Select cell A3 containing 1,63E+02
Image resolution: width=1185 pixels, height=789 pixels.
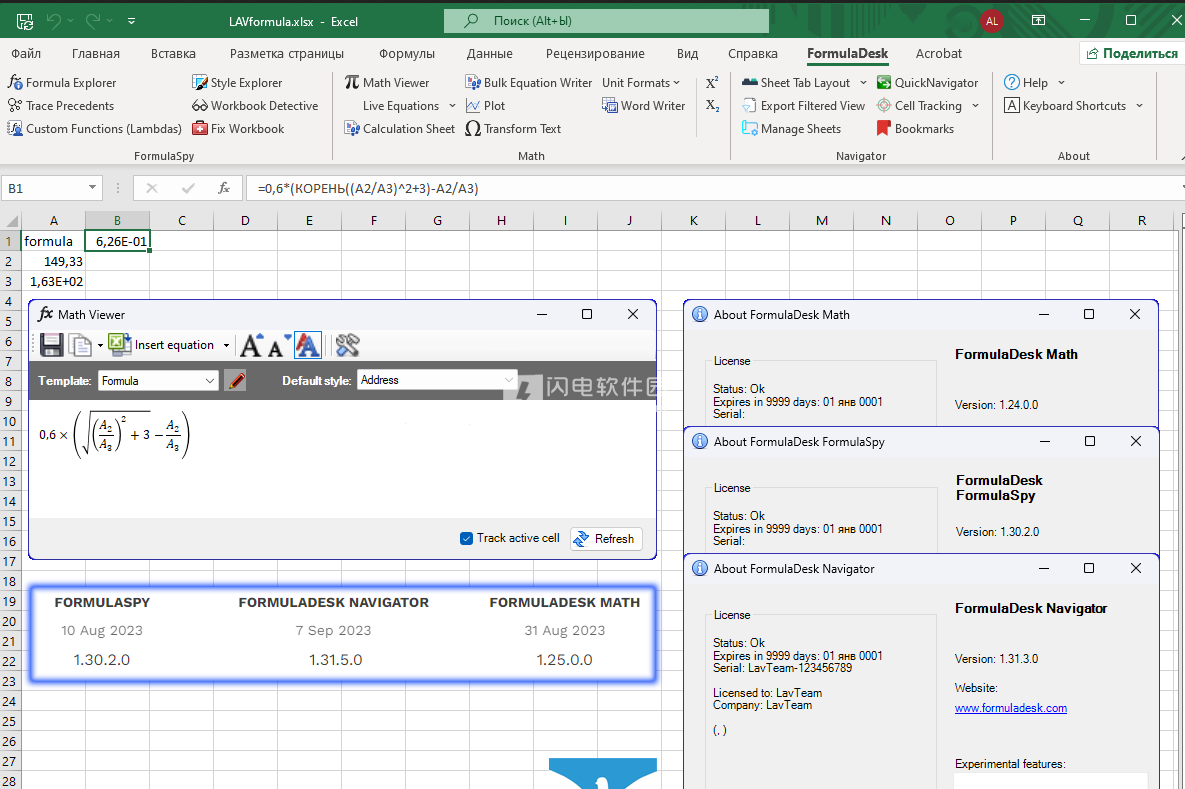click(x=53, y=281)
